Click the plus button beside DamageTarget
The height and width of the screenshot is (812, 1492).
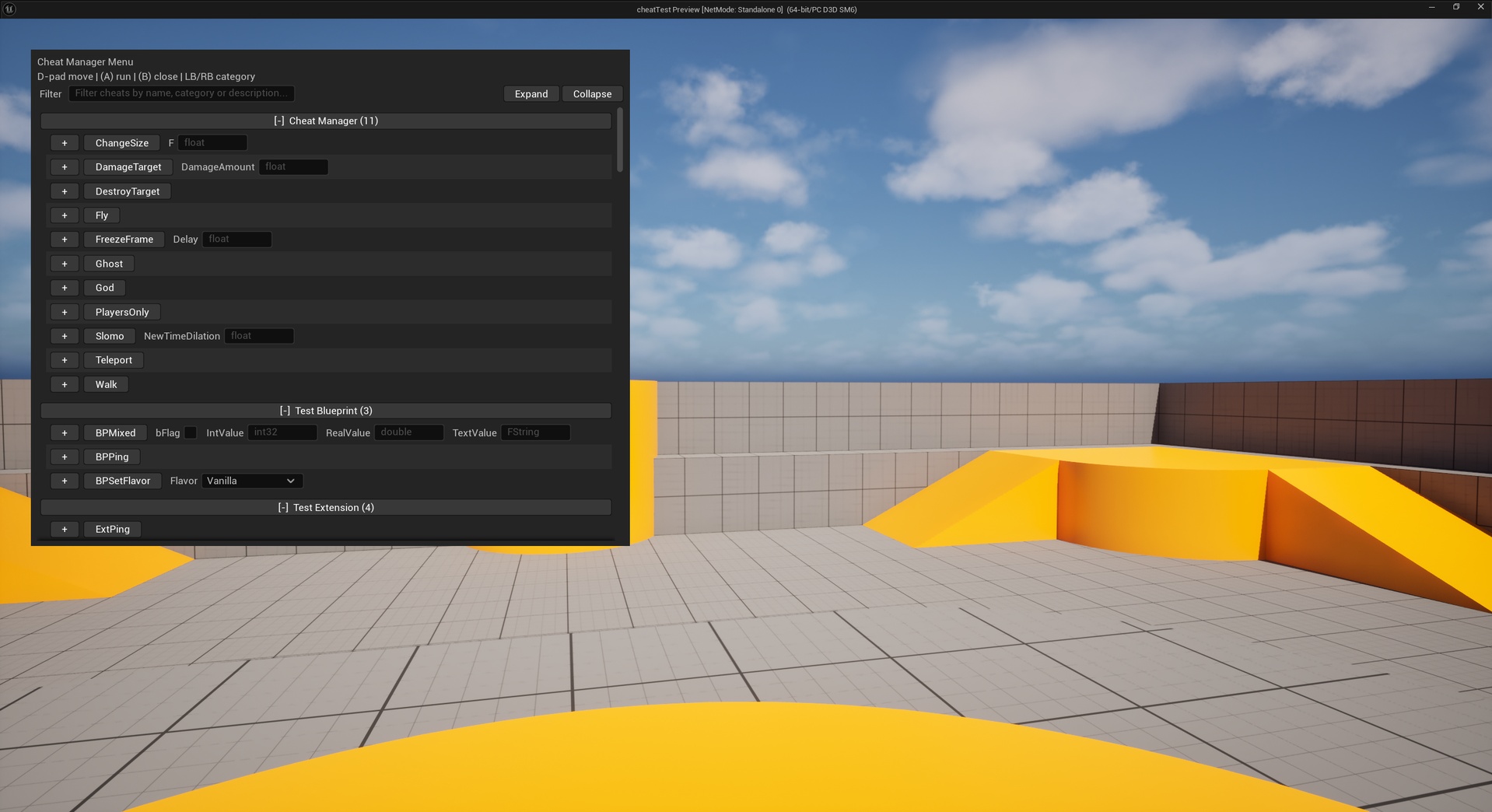pyautogui.click(x=65, y=167)
